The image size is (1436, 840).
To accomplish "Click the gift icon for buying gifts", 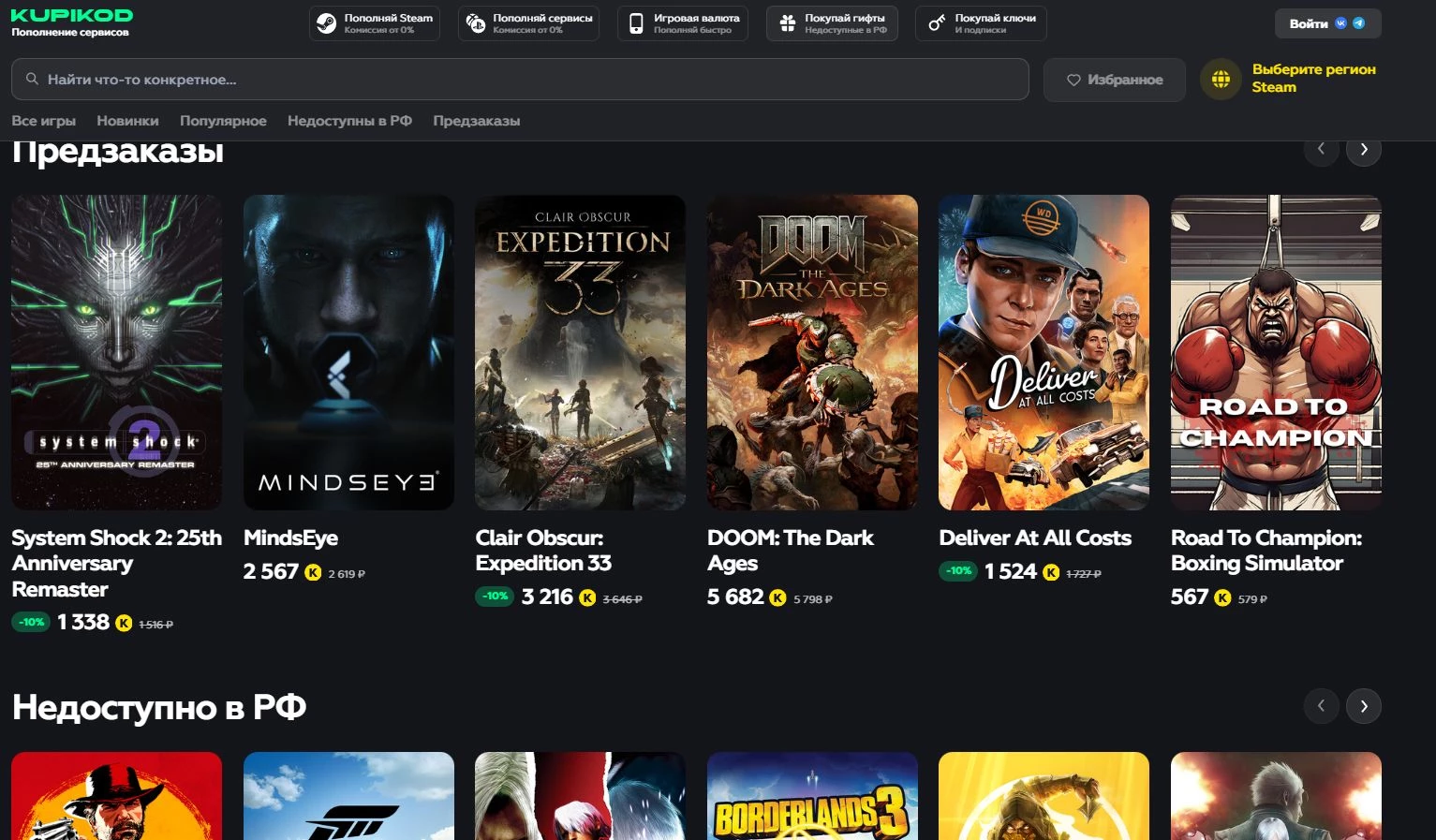I will [x=787, y=23].
